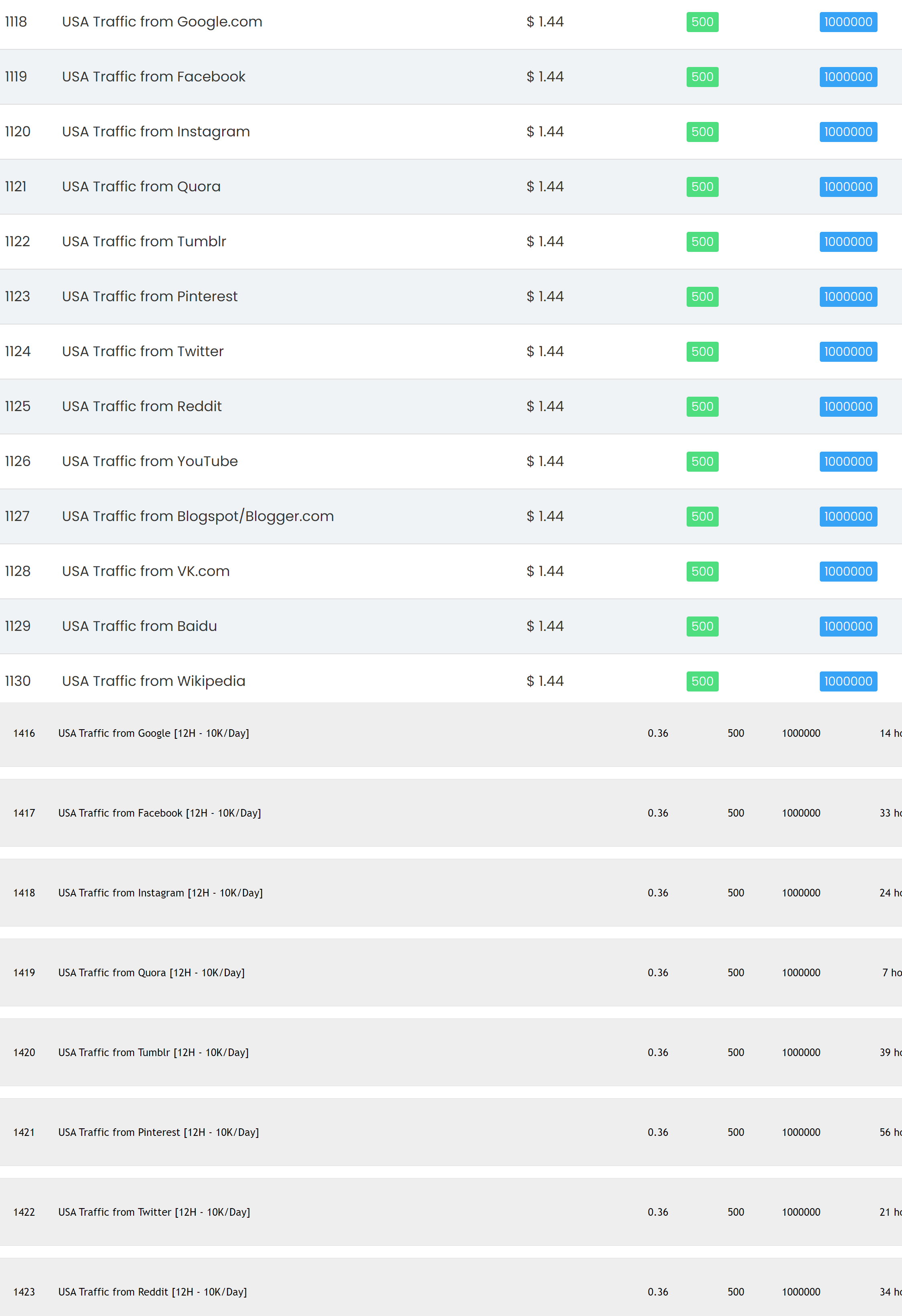Select 'USA Traffic from Twitter [12H - 10K/Day]'
Screen dimensions: 902x1316
tap(154, 1213)
